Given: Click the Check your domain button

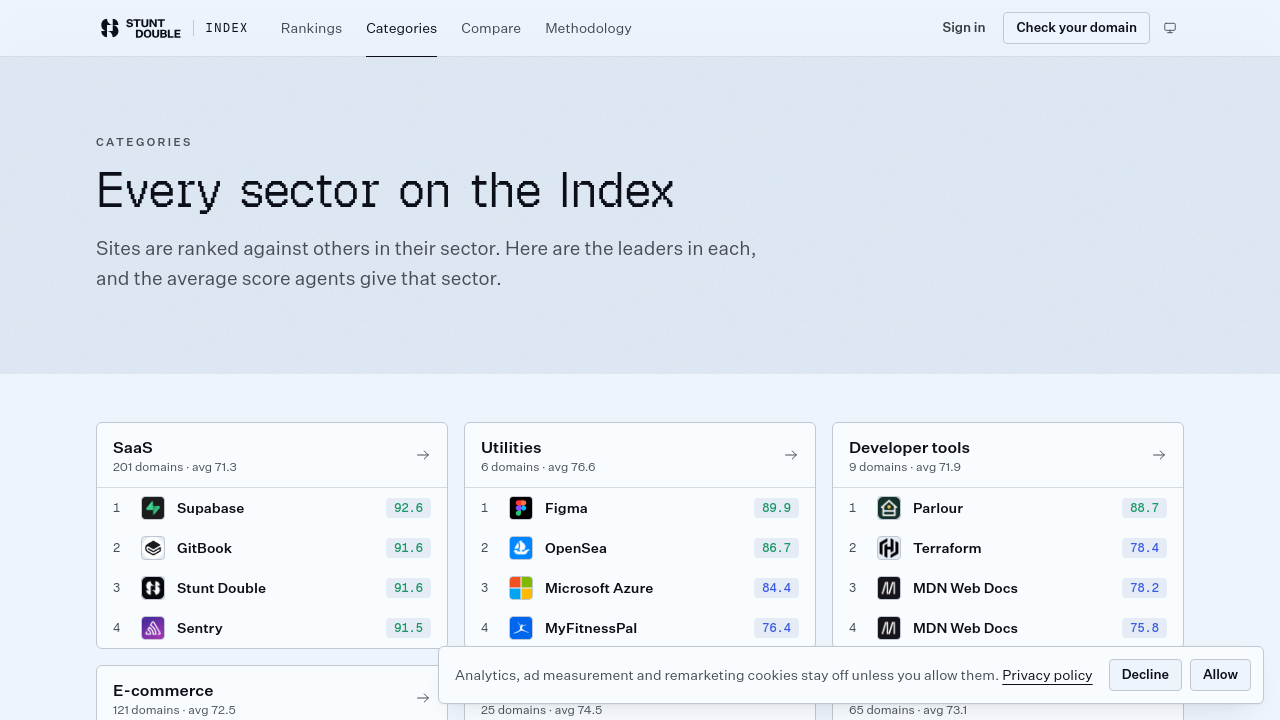Looking at the screenshot, I should 1076,28.
